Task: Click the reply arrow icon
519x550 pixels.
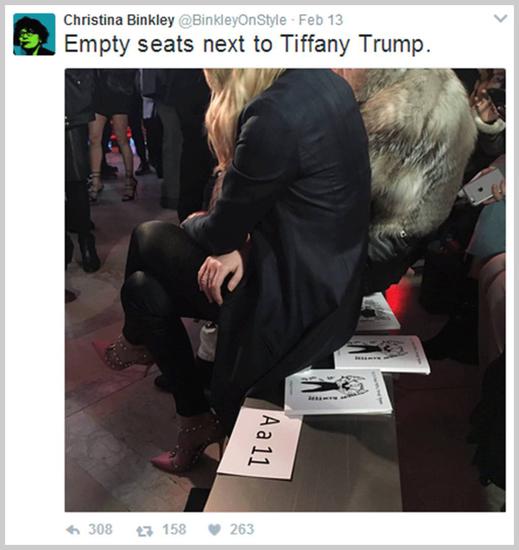Action: click(73, 530)
